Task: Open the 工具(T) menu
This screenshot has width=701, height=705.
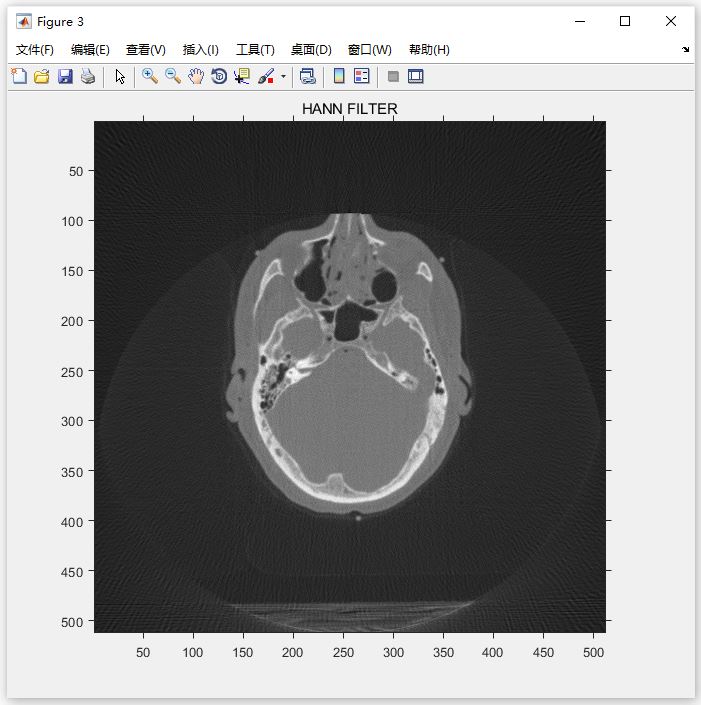Action: tap(255, 49)
